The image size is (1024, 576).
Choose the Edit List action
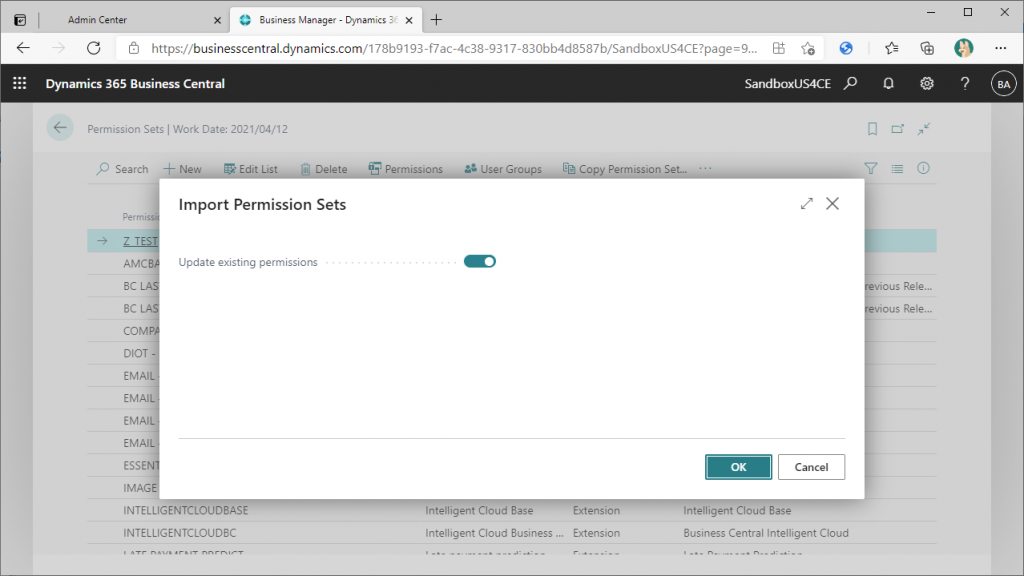pos(251,169)
